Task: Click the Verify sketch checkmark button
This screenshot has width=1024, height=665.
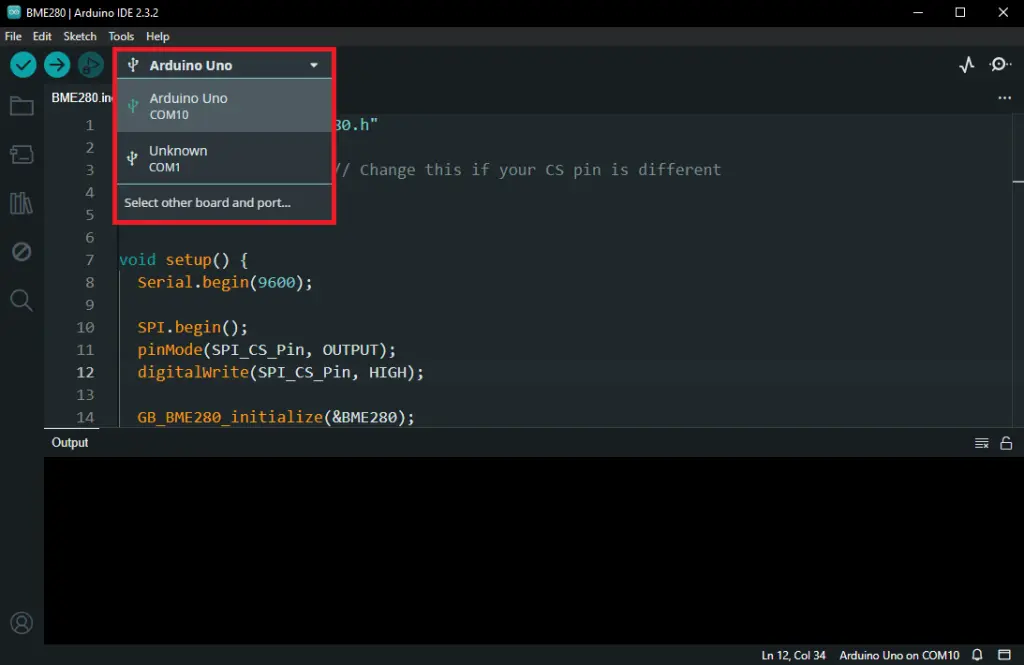Action: point(23,65)
